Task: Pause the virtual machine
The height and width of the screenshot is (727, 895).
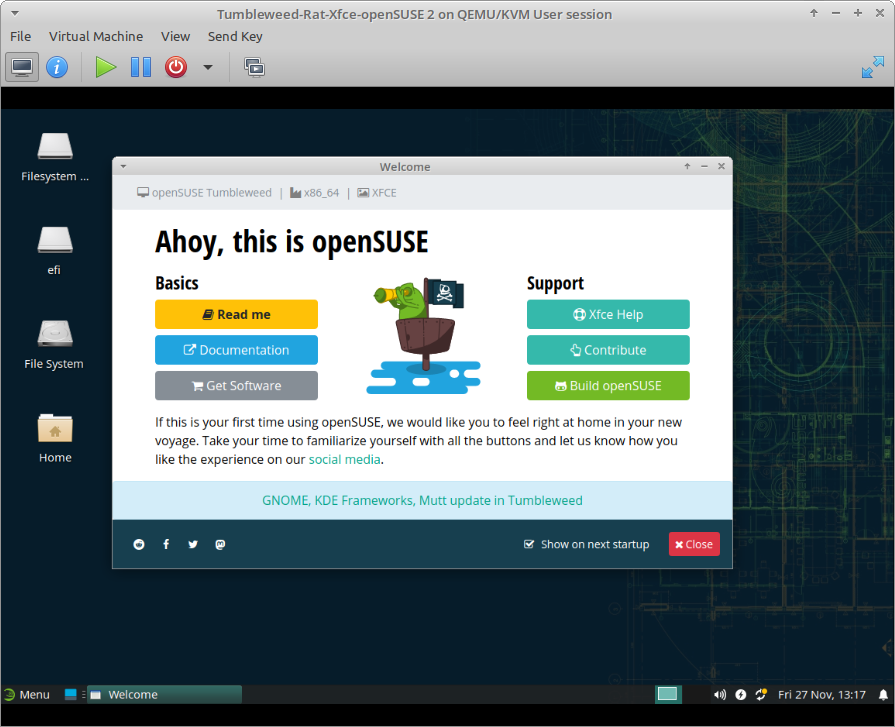Action: click(141, 67)
